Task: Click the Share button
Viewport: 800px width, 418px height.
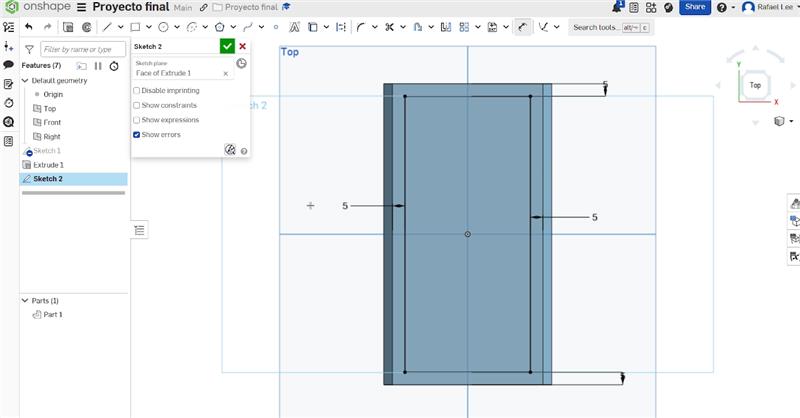Action: click(x=695, y=7)
